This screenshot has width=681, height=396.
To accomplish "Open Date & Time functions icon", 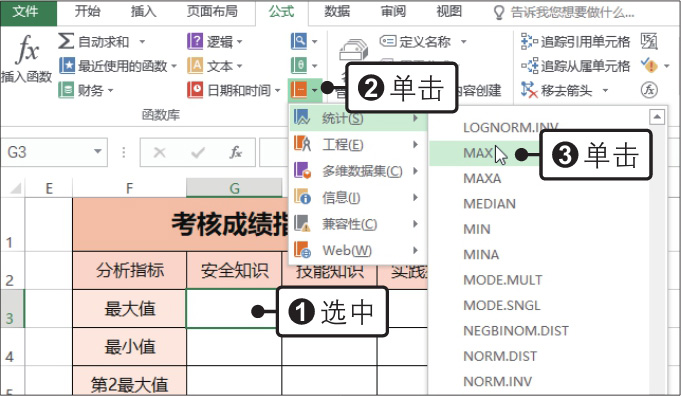I will [x=195, y=90].
